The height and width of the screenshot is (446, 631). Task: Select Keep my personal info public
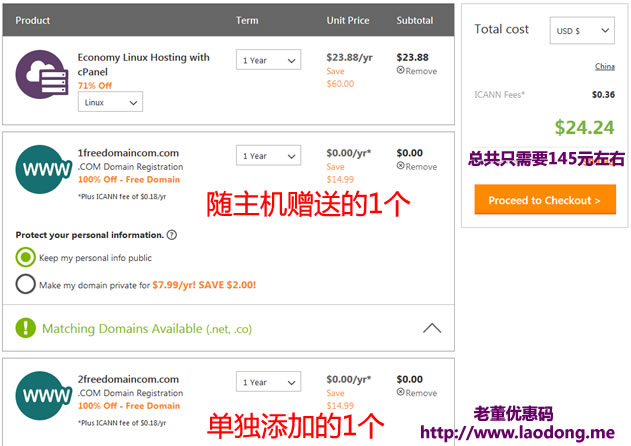click(25, 257)
